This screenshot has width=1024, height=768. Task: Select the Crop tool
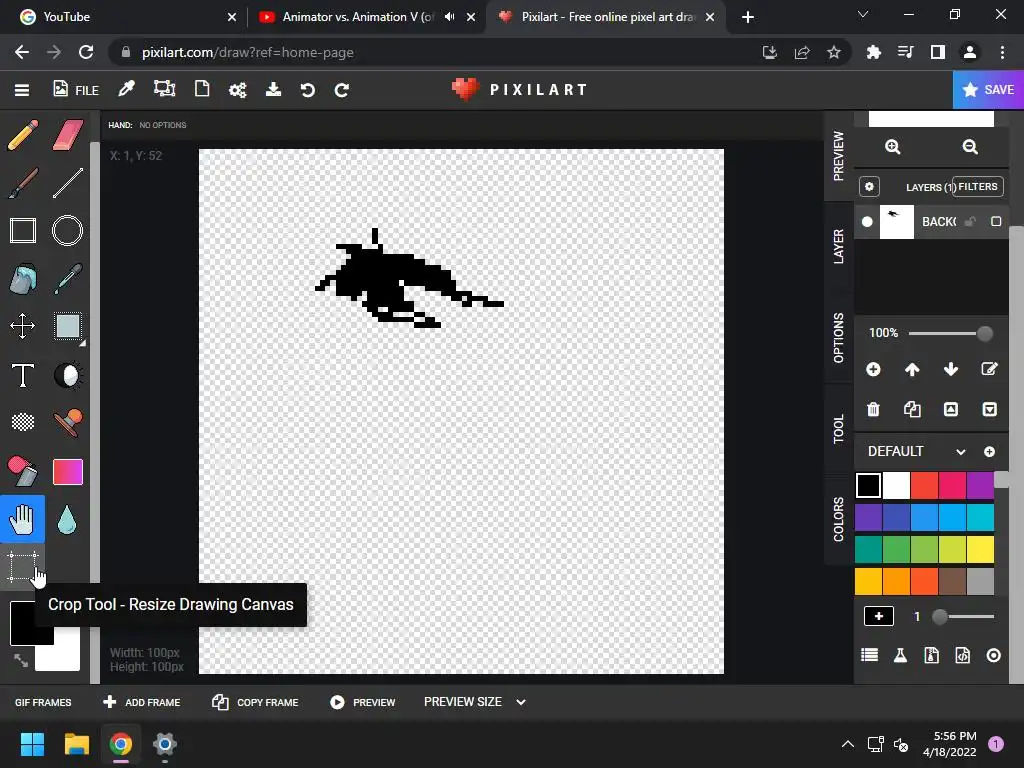click(23, 567)
